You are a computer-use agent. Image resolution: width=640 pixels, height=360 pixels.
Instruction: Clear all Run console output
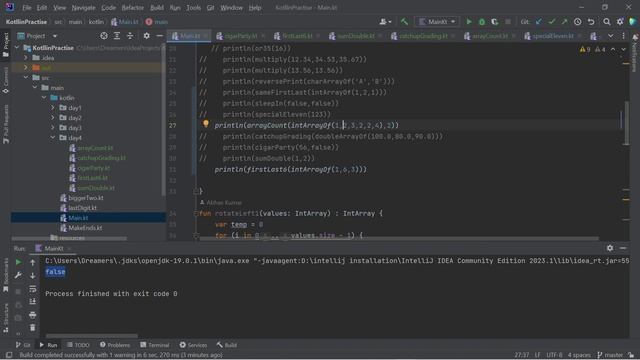(33, 327)
